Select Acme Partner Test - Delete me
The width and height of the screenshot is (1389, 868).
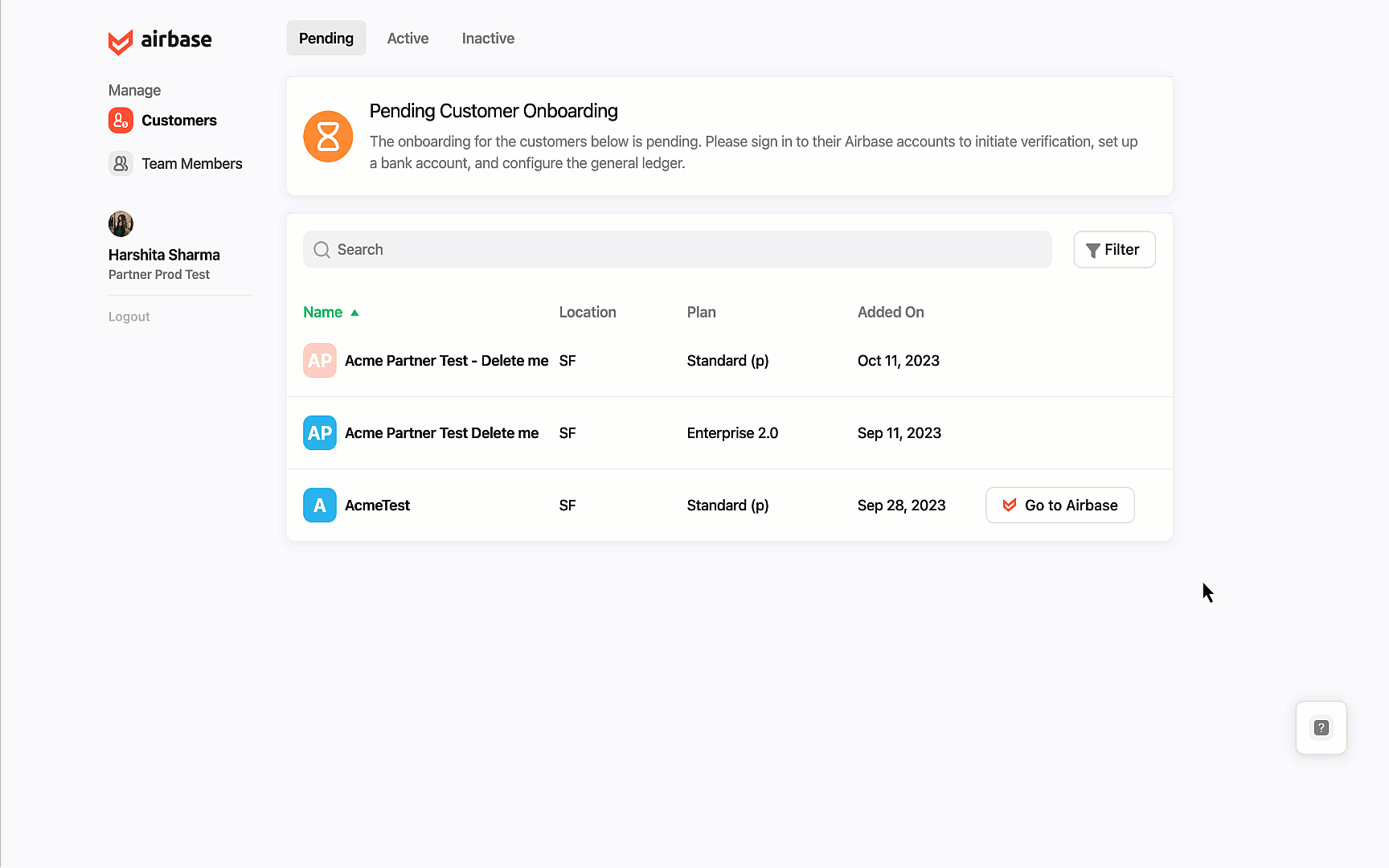tap(446, 361)
